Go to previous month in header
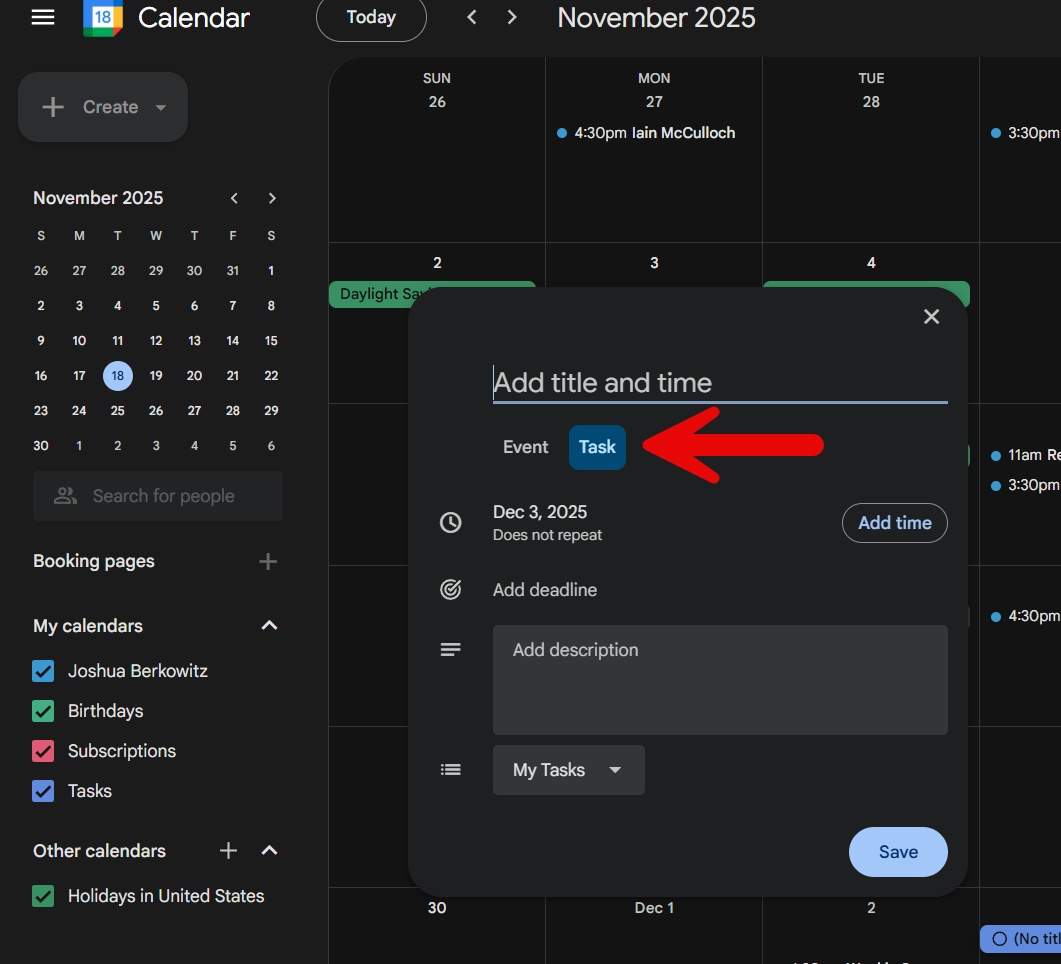1061x964 pixels. pyautogui.click(x=472, y=17)
